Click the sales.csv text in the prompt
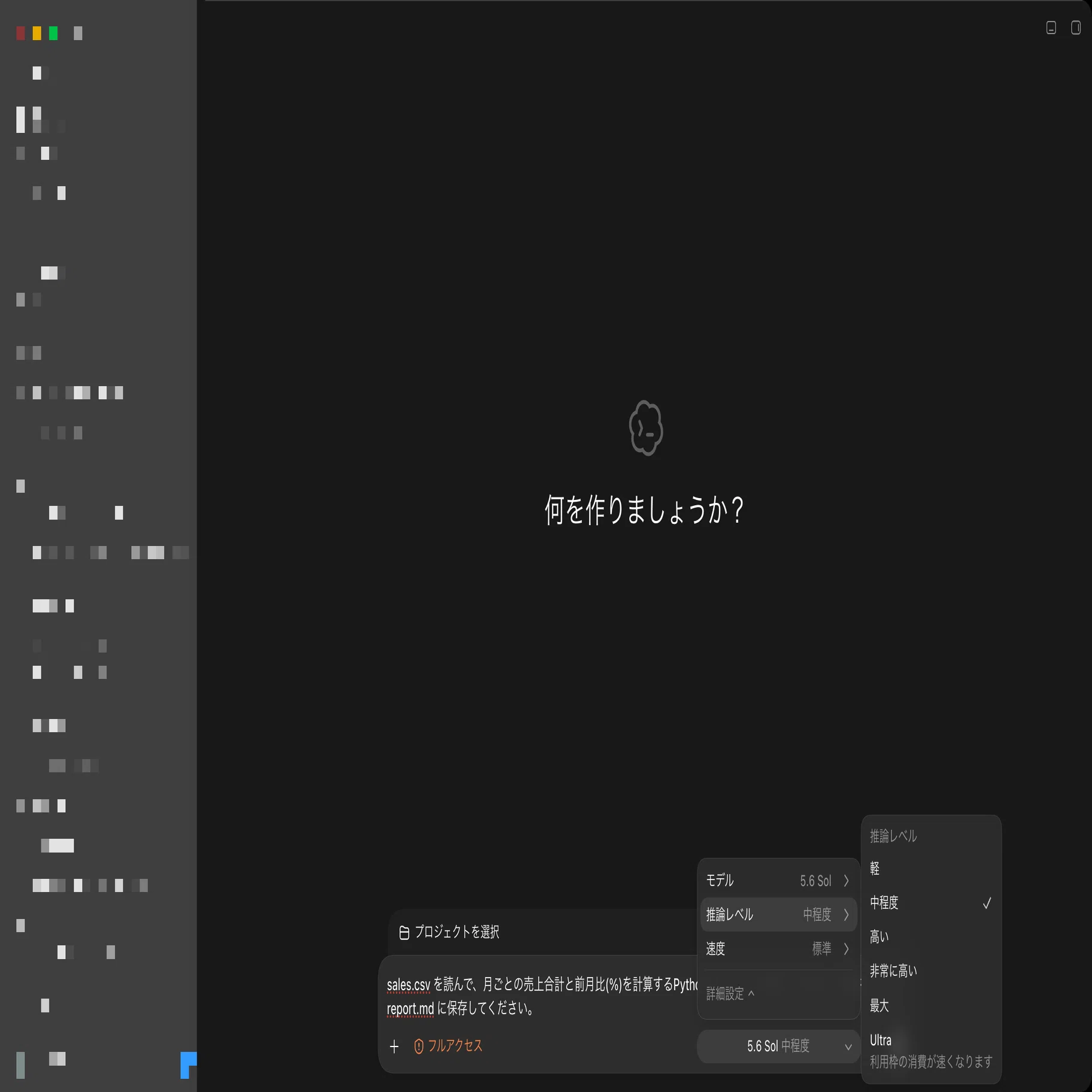This screenshot has height=1092, width=1092. click(408, 985)
